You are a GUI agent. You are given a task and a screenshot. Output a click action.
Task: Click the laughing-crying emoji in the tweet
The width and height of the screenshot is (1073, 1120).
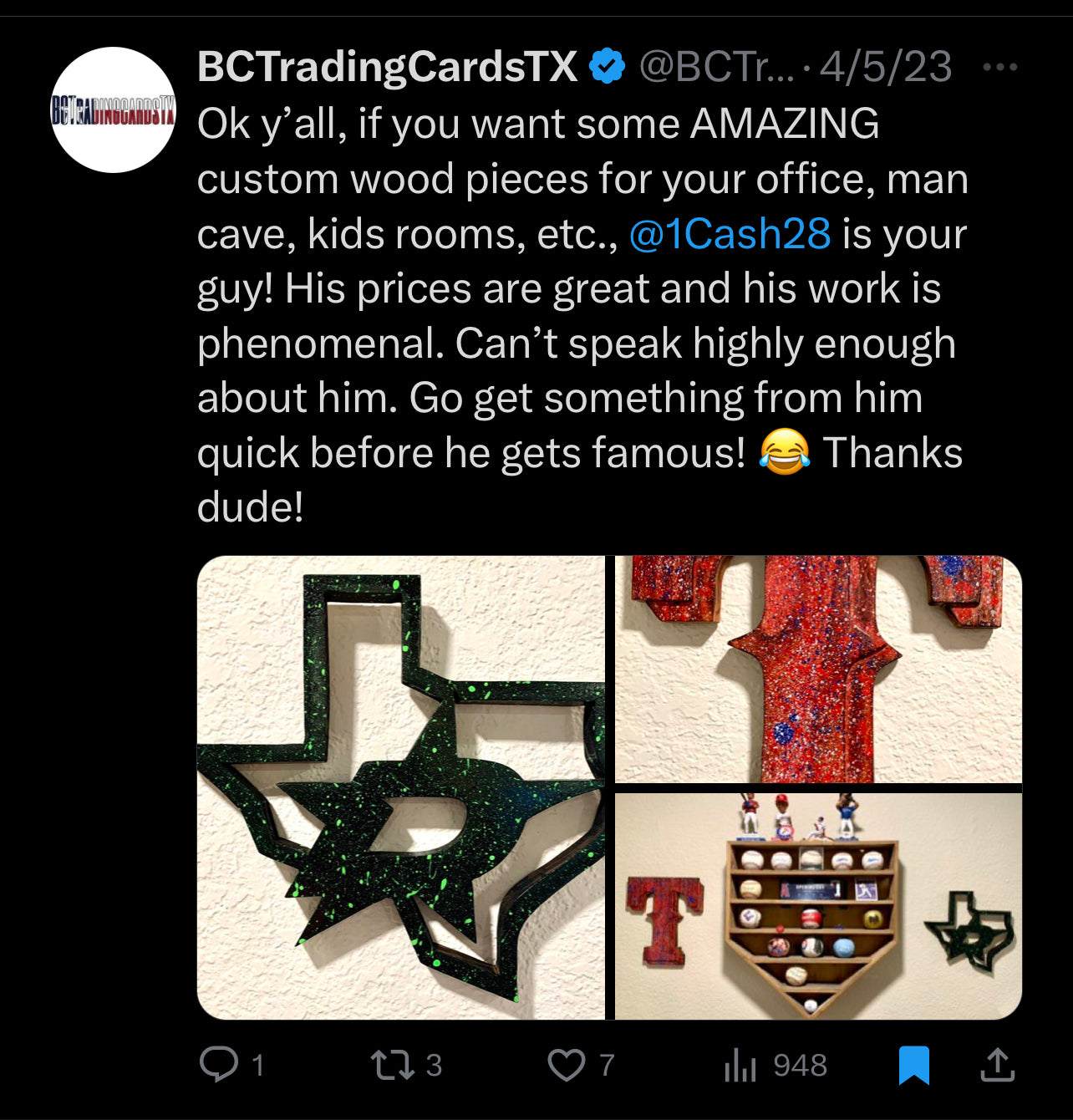784,452
